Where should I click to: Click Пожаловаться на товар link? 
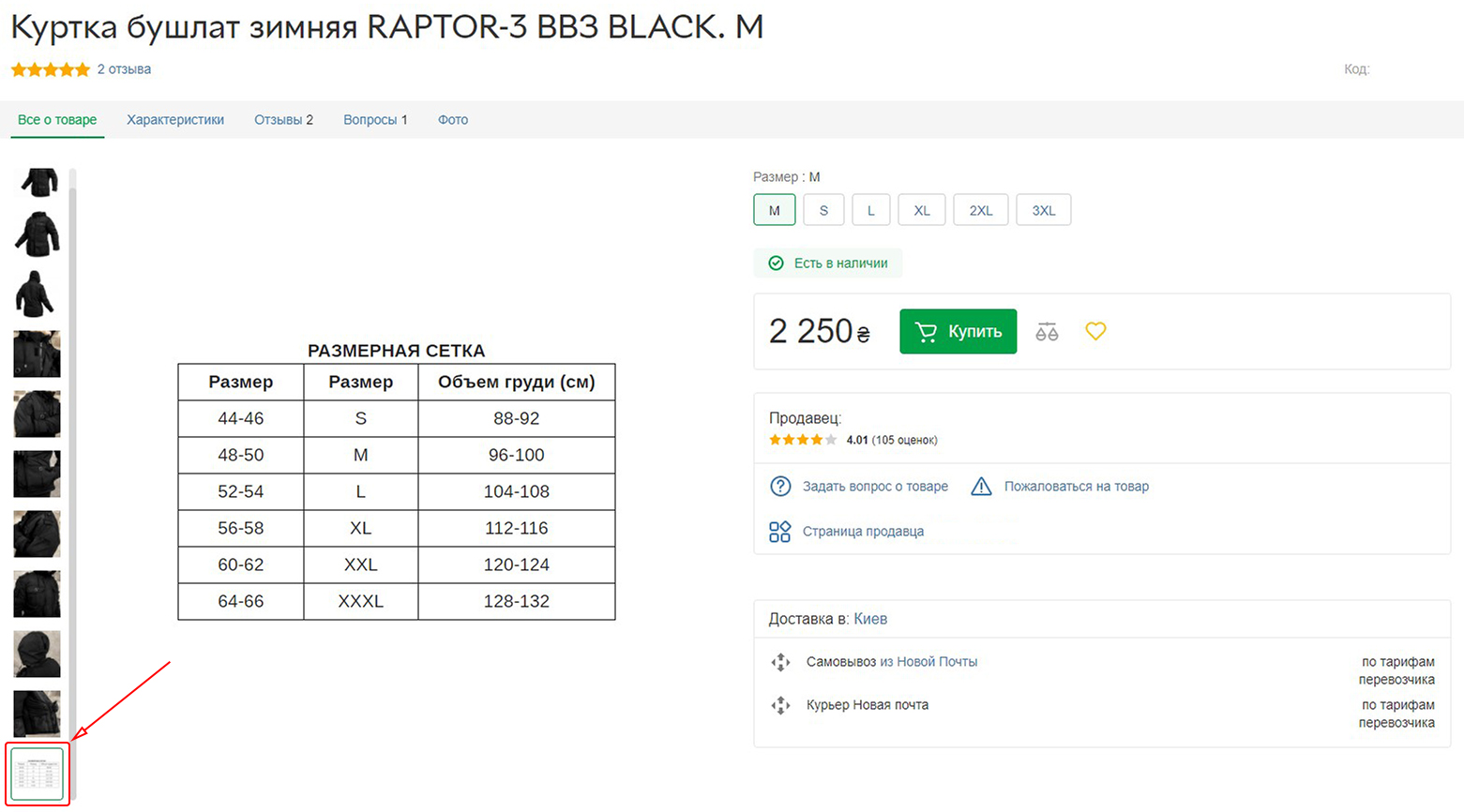tap(1077, 487)
